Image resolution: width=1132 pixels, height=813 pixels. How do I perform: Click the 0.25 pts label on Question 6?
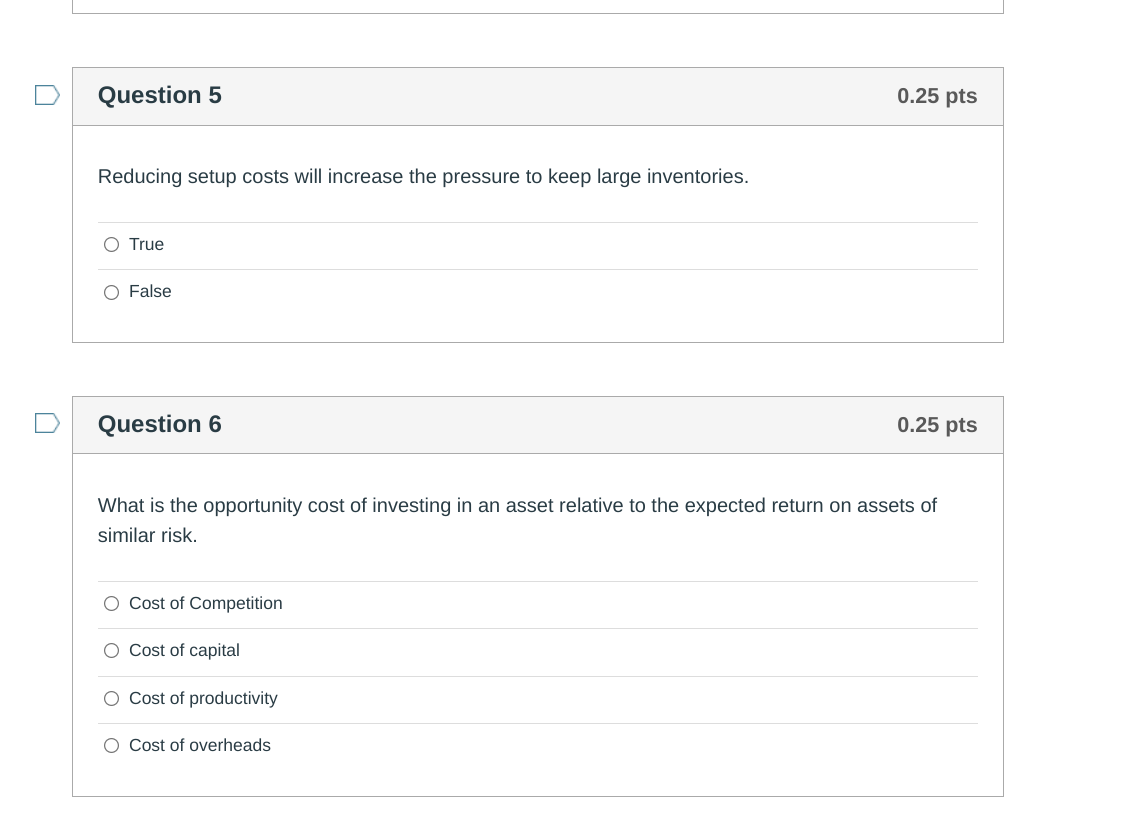pos(937,424)
